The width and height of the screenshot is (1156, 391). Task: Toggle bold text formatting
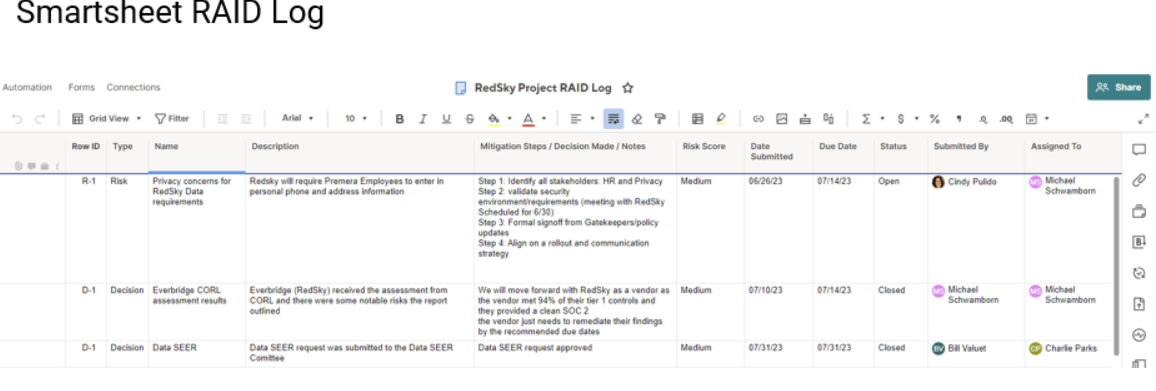400,119
